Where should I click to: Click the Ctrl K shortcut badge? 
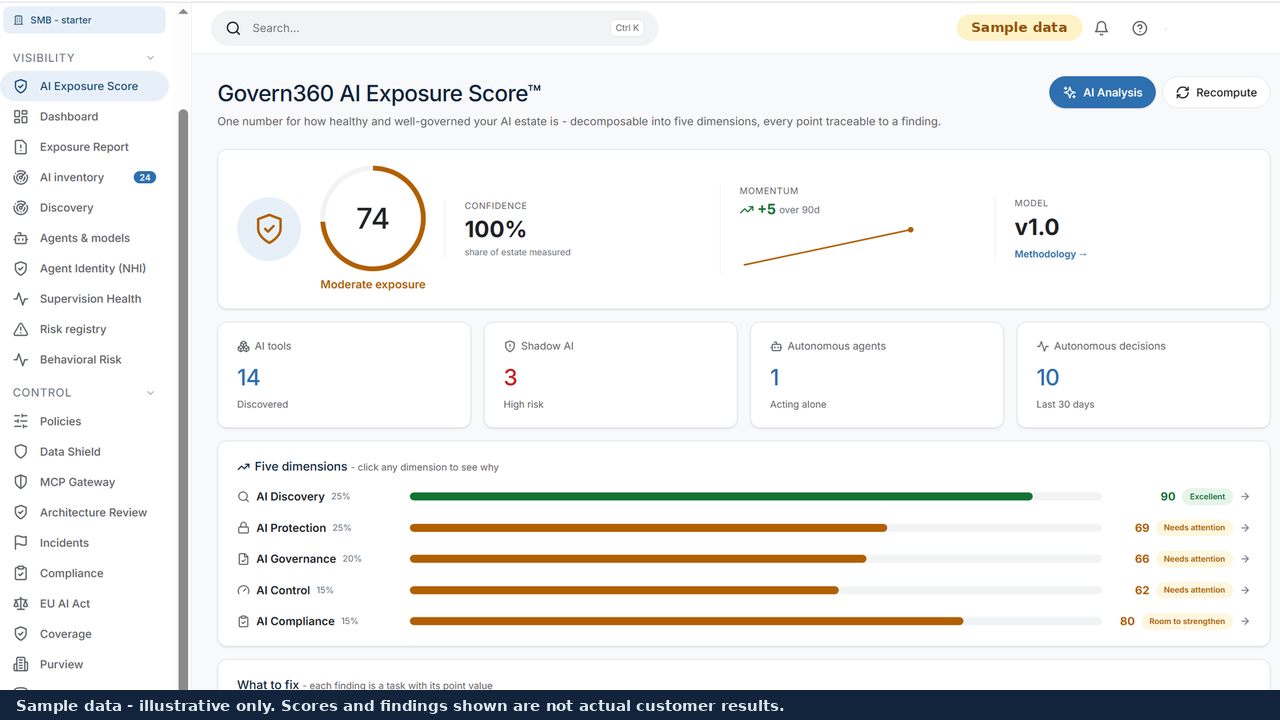(x=627, y=28)
